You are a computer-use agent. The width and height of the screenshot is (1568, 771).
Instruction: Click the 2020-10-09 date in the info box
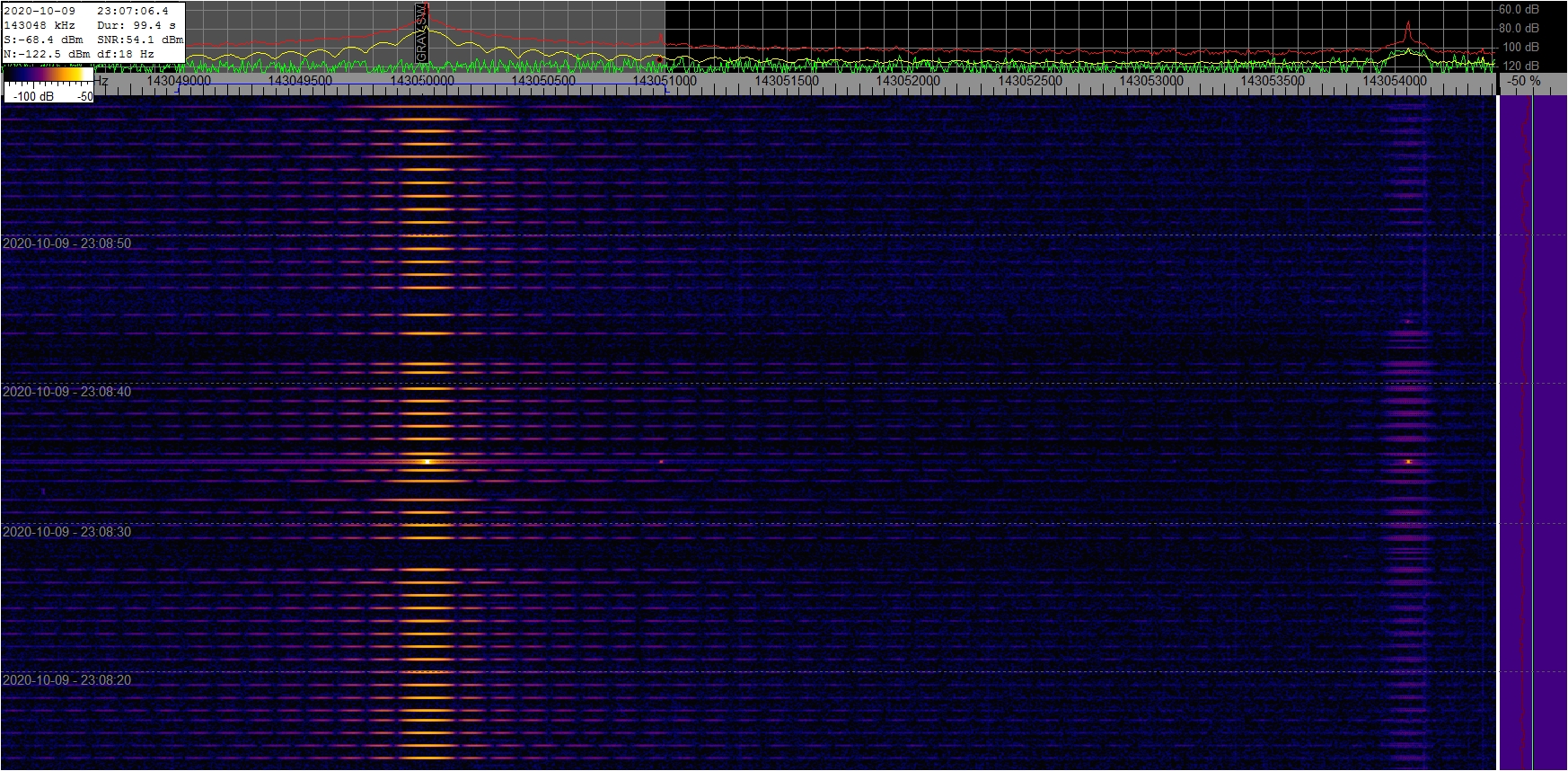tap(40, 11)
